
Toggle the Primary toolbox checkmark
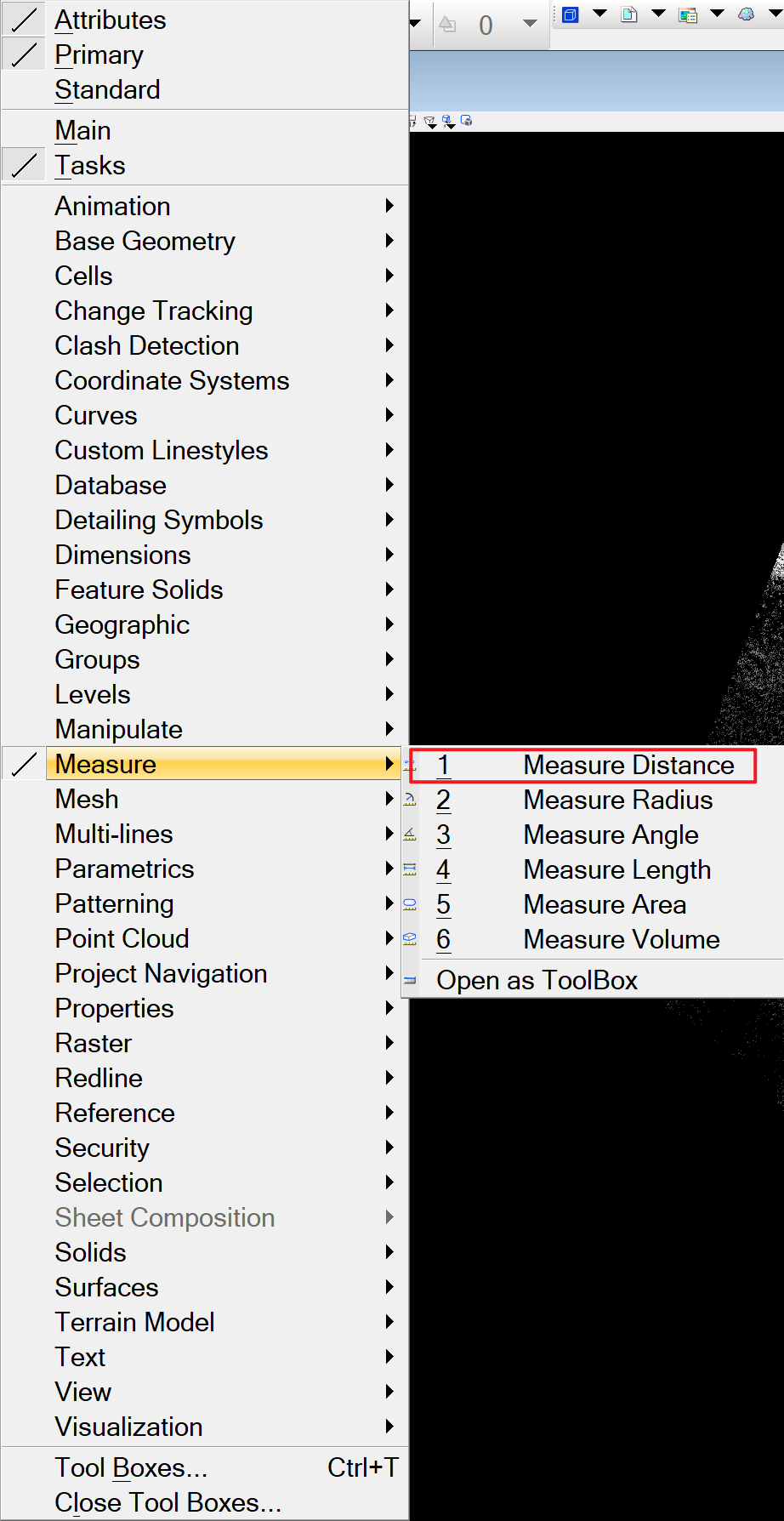point(24,54)
